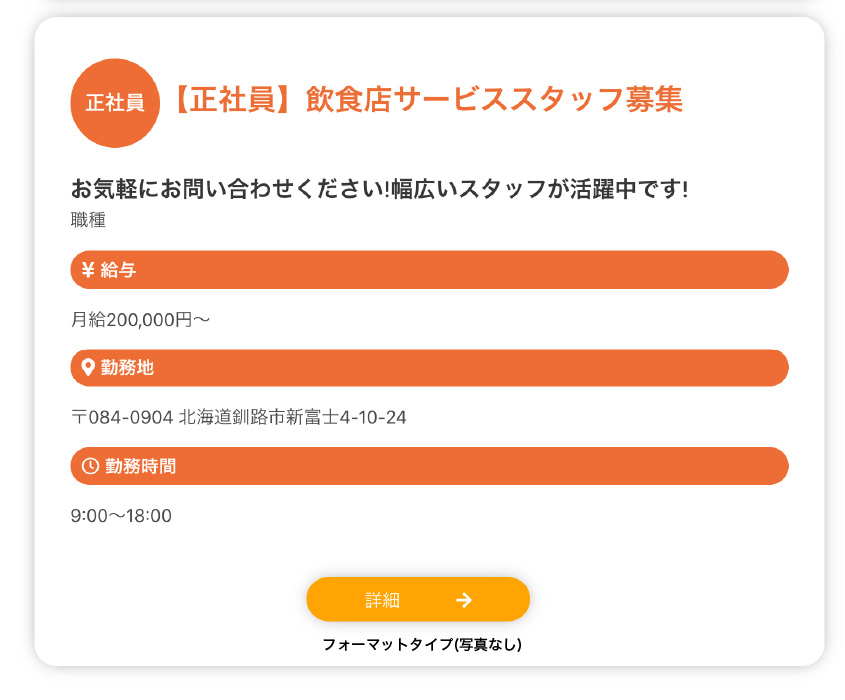This screenshot has width=845, height=700.
Task: Click the 給与 section header text
Action: coord(118,269)
